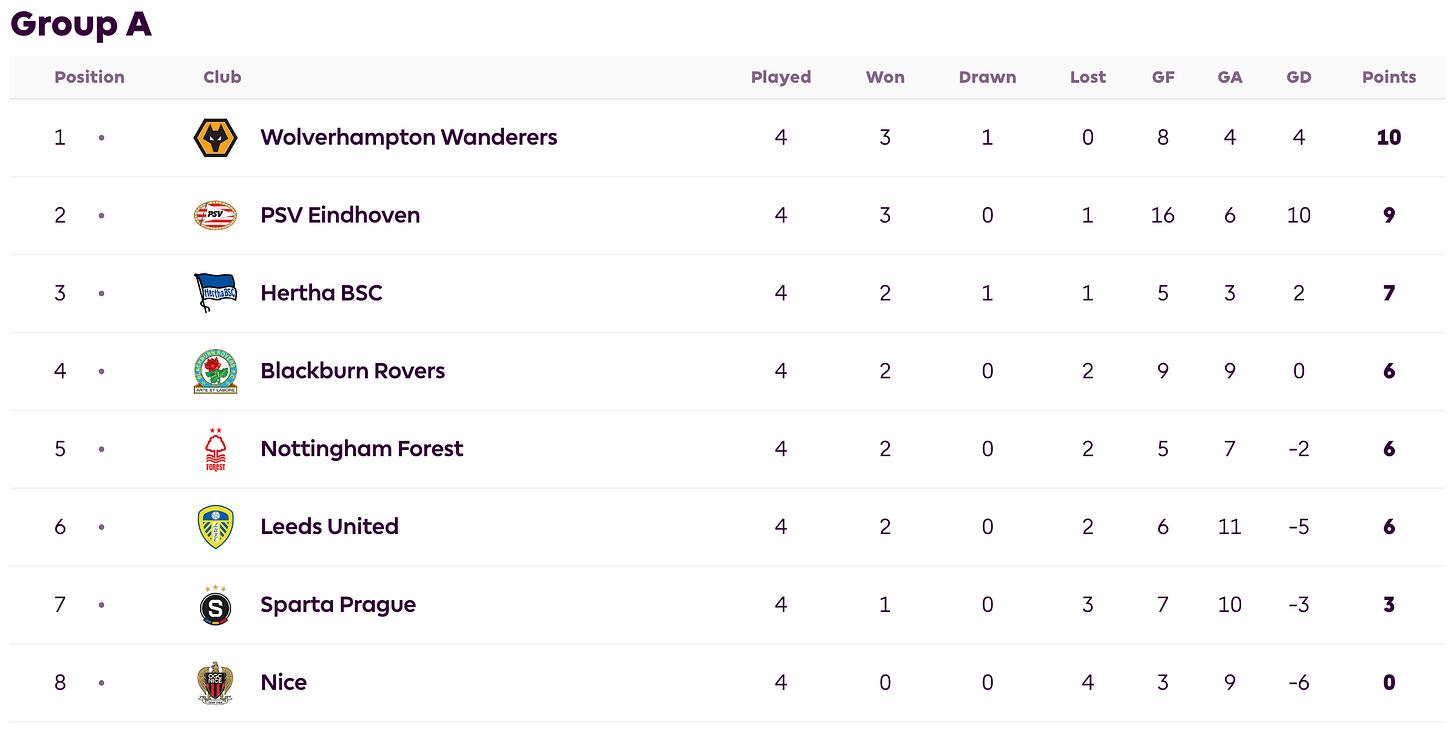Open the Leeds United club name
The height and width of the screenshot is (733, 1456).
click(x=329, y=526)
